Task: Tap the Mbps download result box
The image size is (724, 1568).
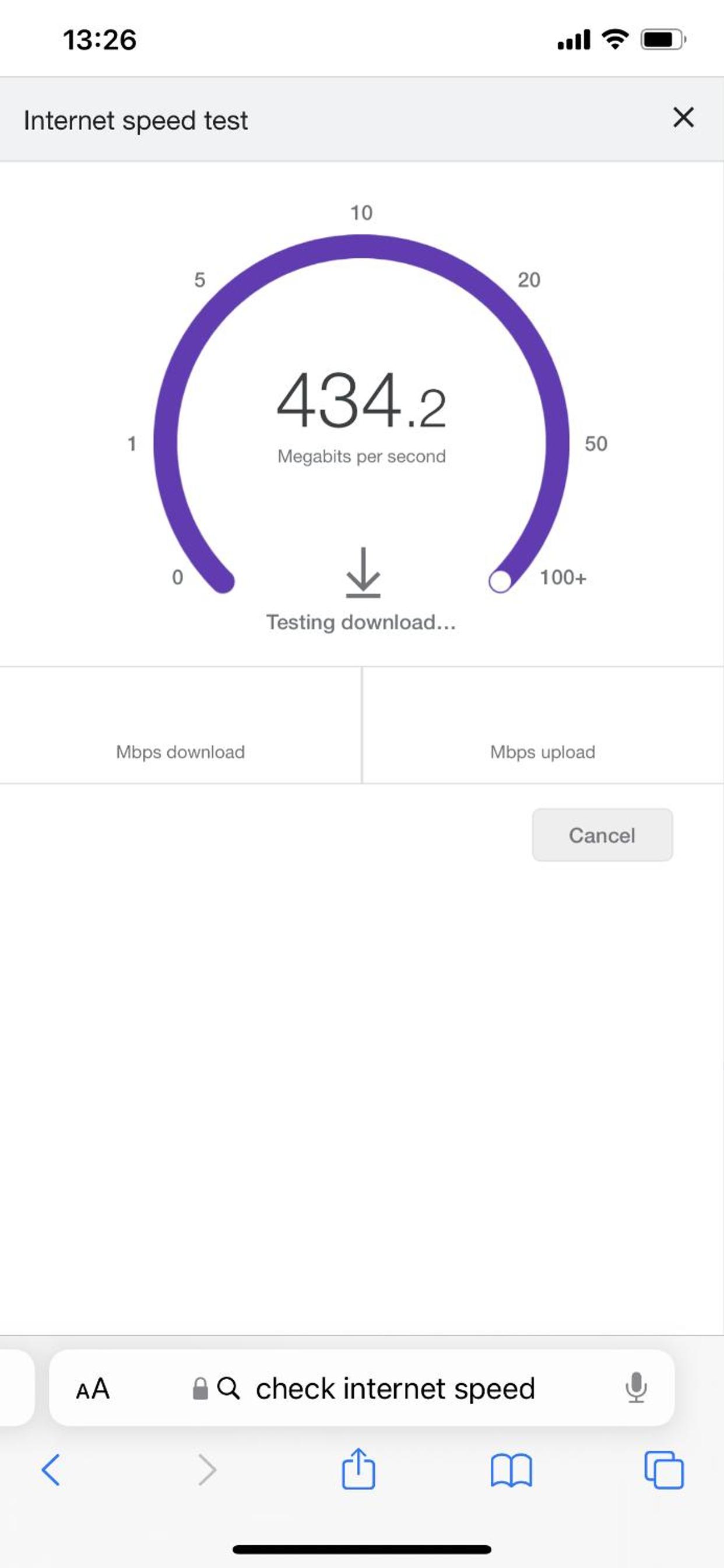Action: tap(181, 725)
